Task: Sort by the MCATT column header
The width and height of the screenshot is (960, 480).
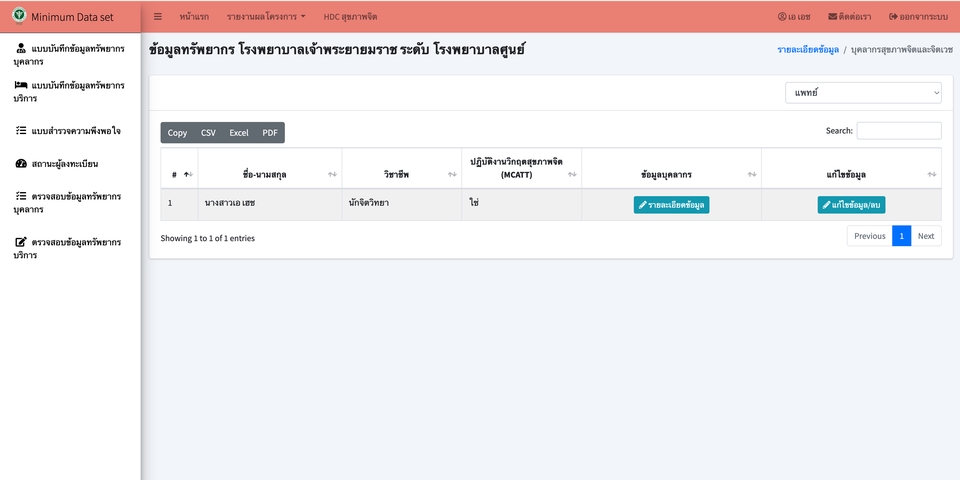Action: tap(522, 168)
